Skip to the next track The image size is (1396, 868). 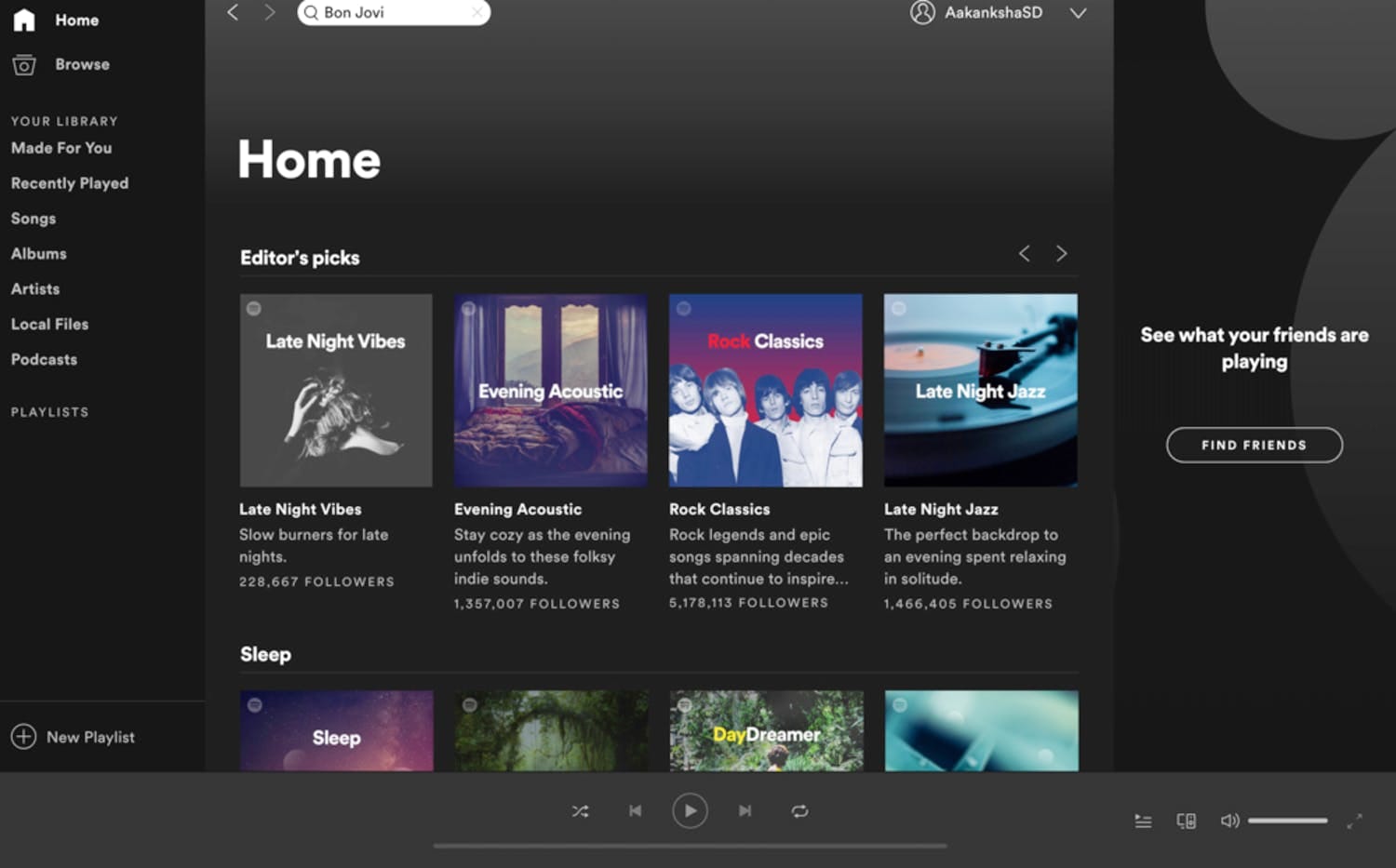pos(745,811)
